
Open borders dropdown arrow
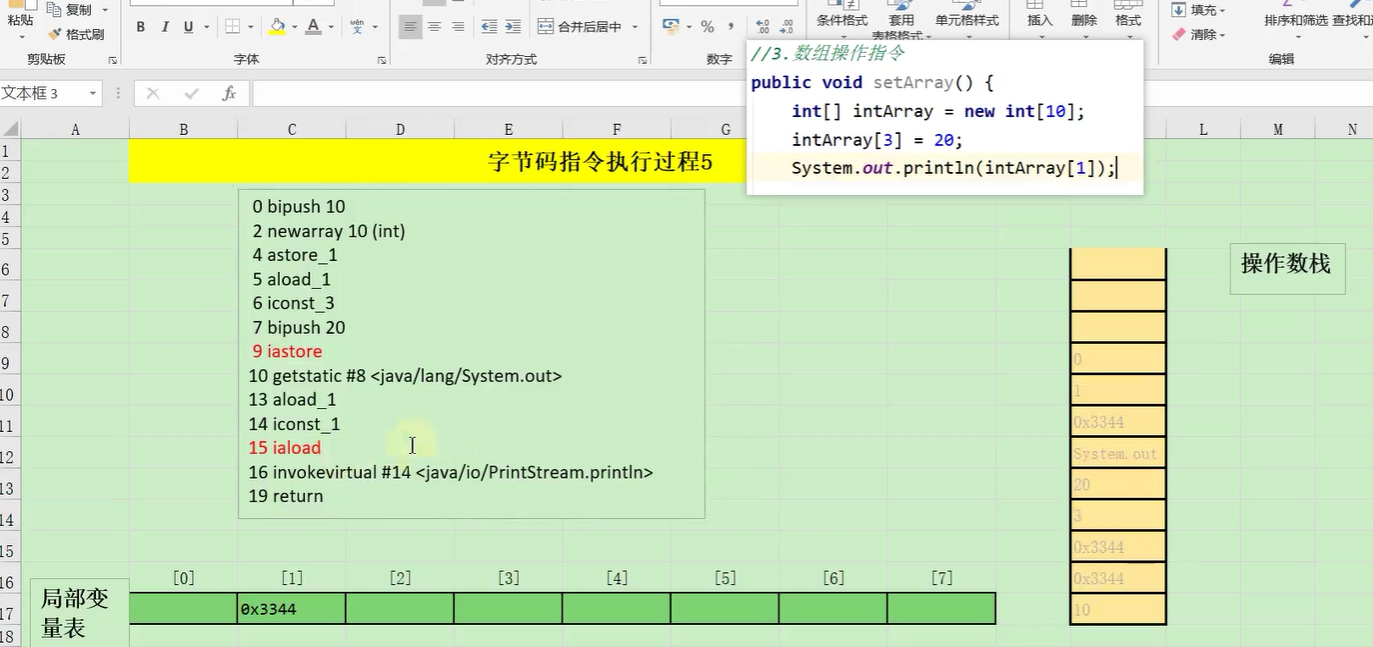pyautogui.click(x=250, y=27)
